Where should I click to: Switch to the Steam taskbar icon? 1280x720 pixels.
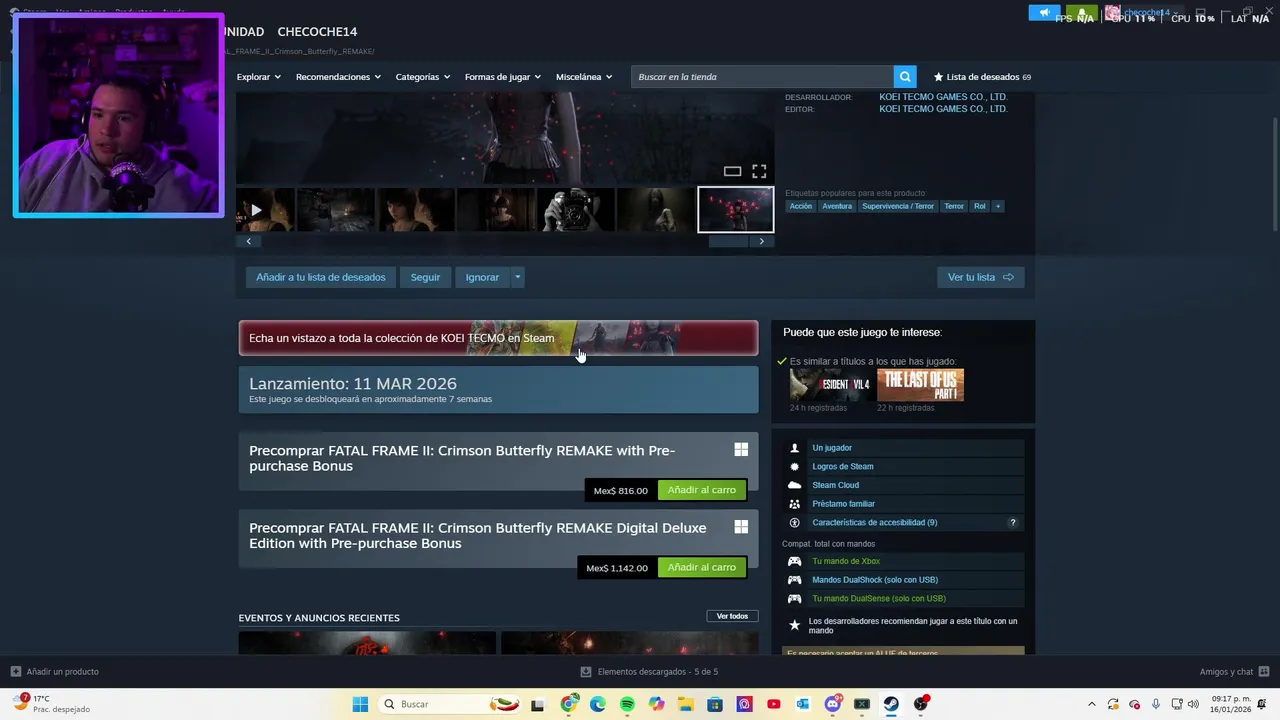coord(891,704)
